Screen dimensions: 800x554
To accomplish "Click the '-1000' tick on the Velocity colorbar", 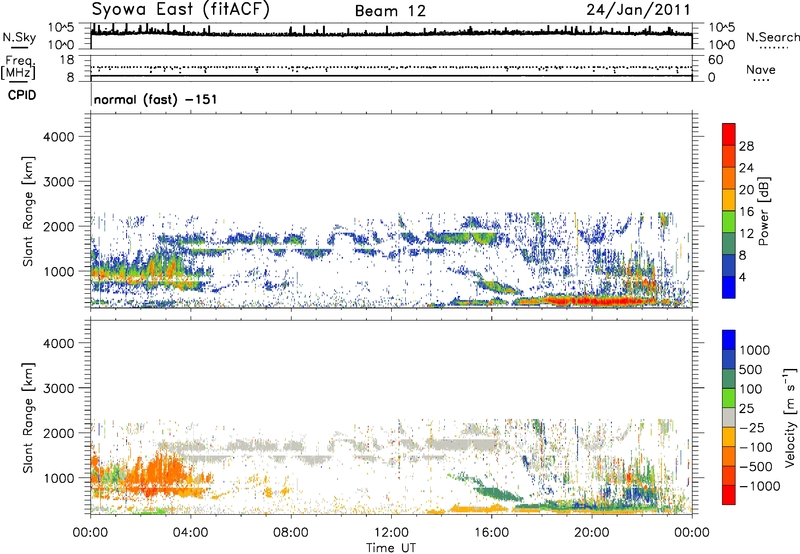I will tap(759, 486).
